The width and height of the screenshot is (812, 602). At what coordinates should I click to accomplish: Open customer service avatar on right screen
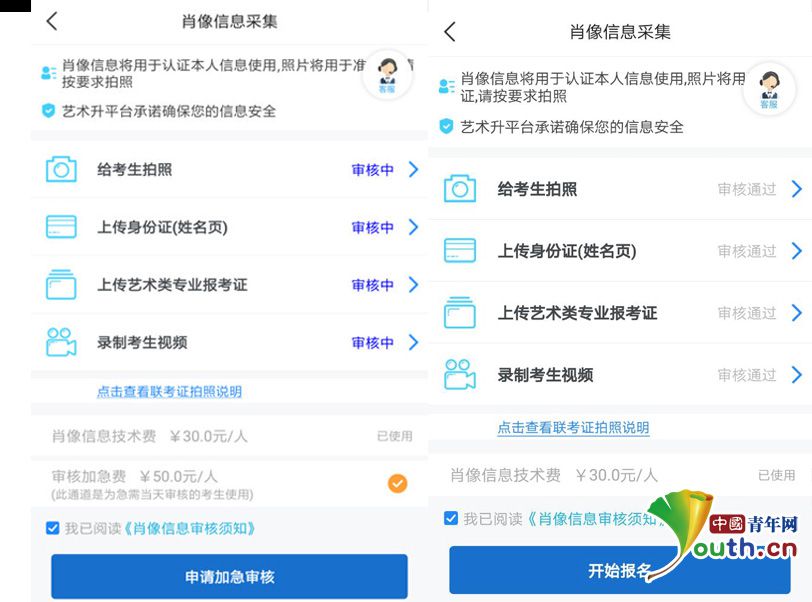pos(770,89)
